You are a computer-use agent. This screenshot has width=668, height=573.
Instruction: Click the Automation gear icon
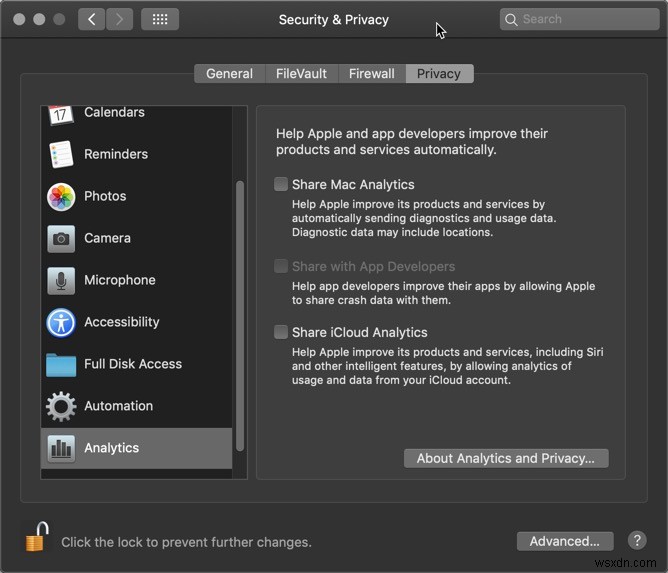pyautogui.click(x=61, y=406)
